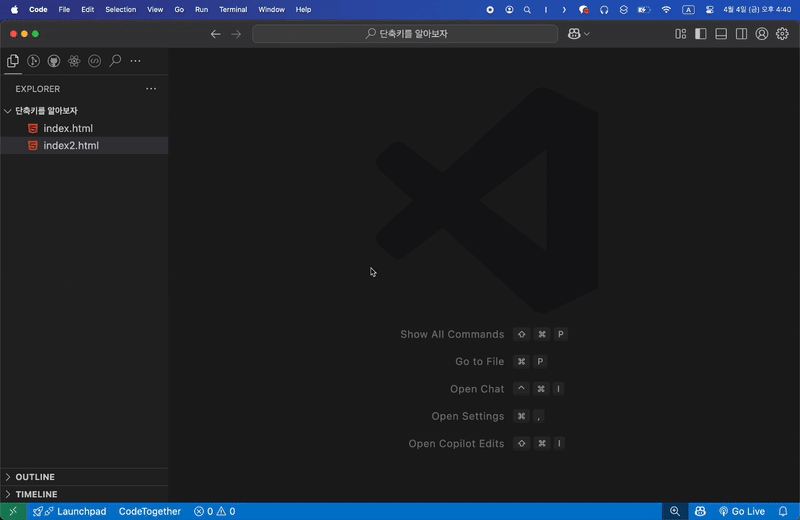
Task: Open index.html in the explorer
Action: pos(84,128)
